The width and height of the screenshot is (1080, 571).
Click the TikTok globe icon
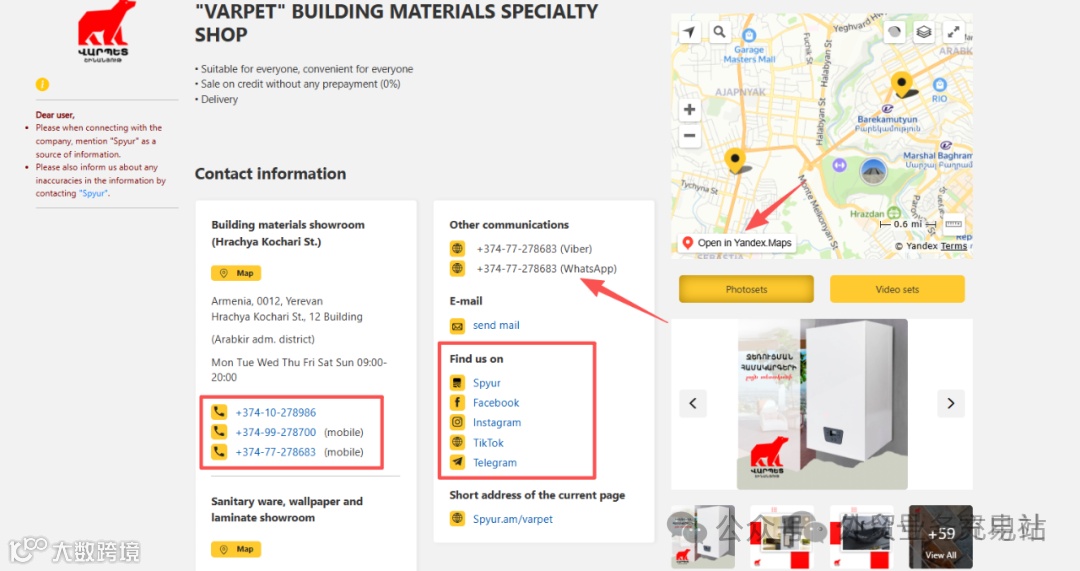click(457, 442)
